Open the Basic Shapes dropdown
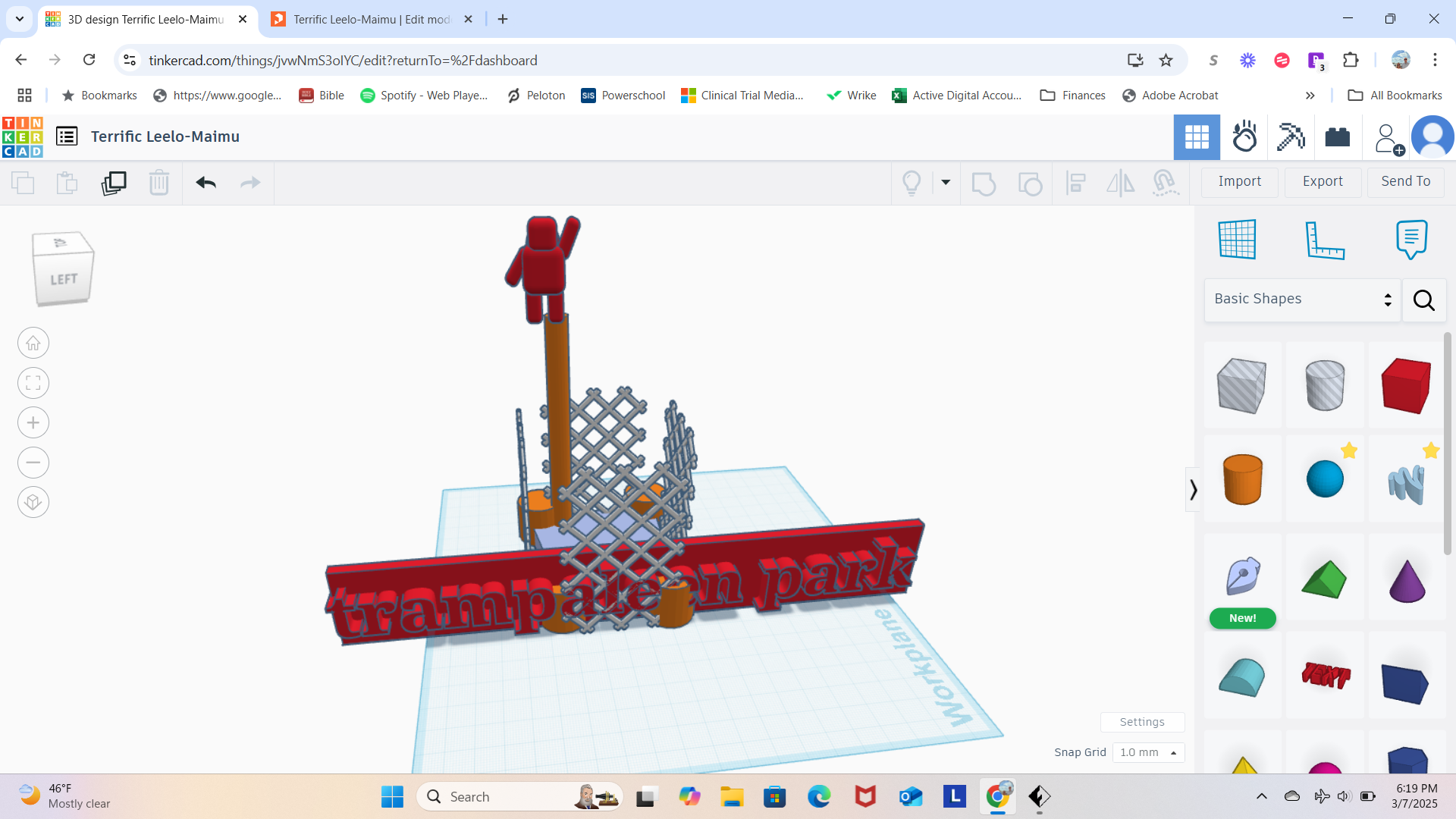Viewport: 1456px width, 819px height. click(1302, 300)
